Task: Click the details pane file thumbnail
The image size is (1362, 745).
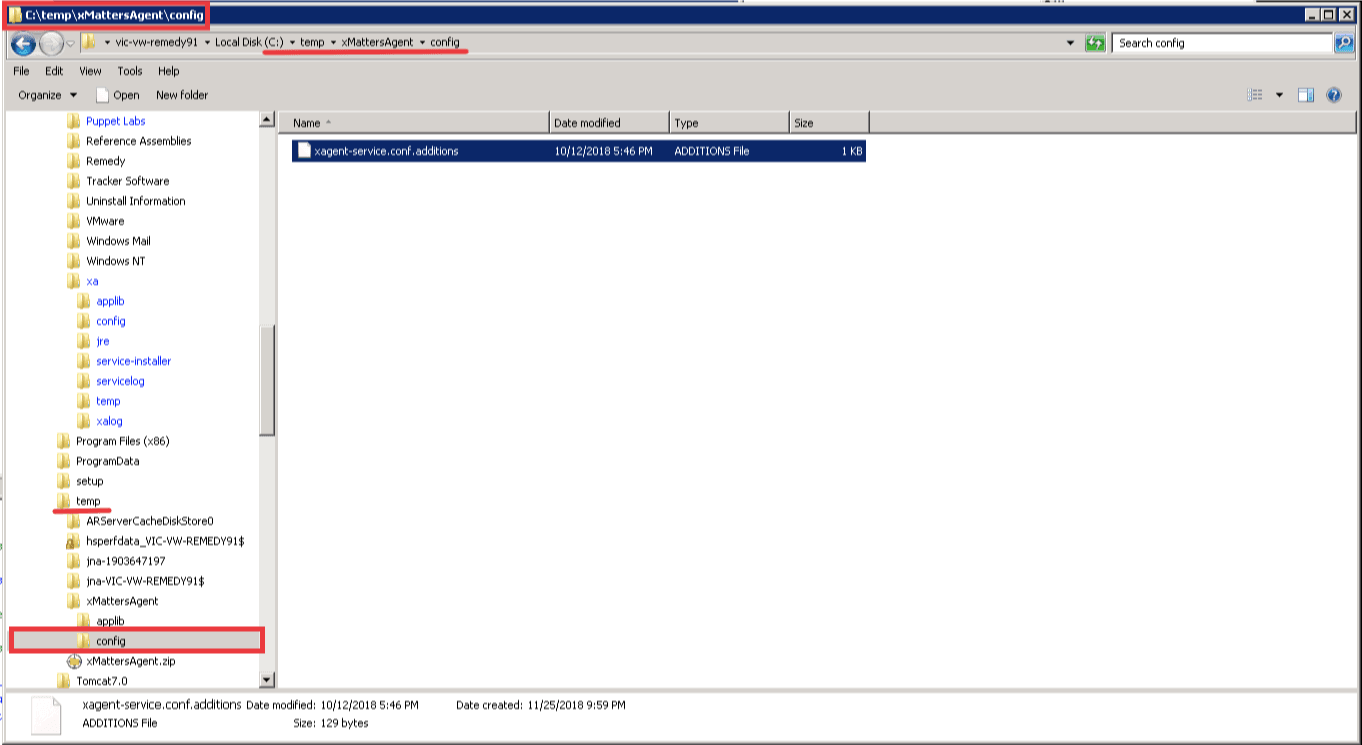Action: (46, 715)
